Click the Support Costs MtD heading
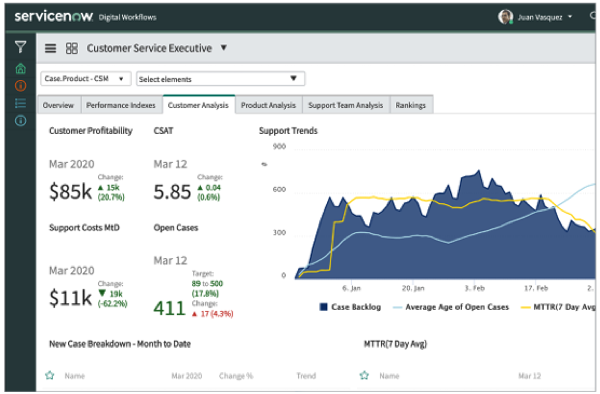The image size is (600, 394). [x=84, y=228]
